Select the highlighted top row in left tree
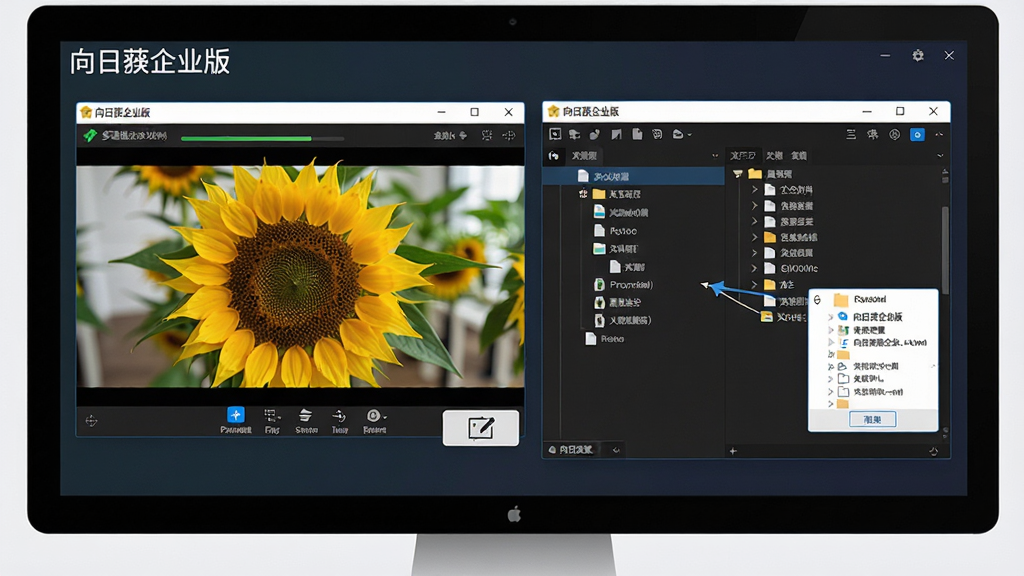 pos(633,176)
